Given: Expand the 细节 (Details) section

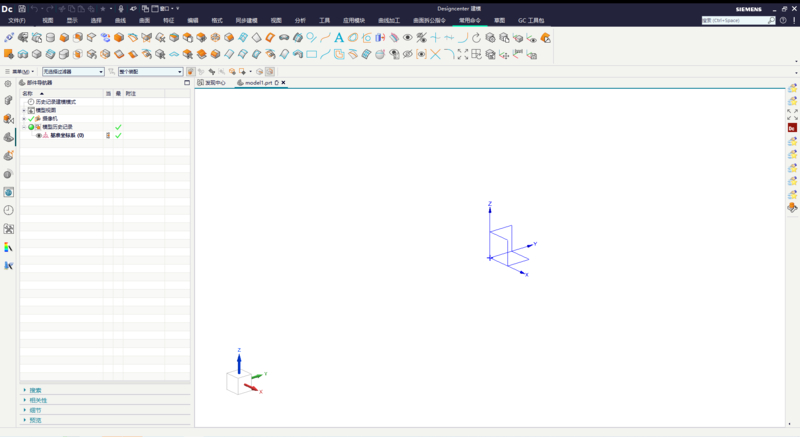Looking at the screenshot, I should pyautogui.click(x=35, y=410).
